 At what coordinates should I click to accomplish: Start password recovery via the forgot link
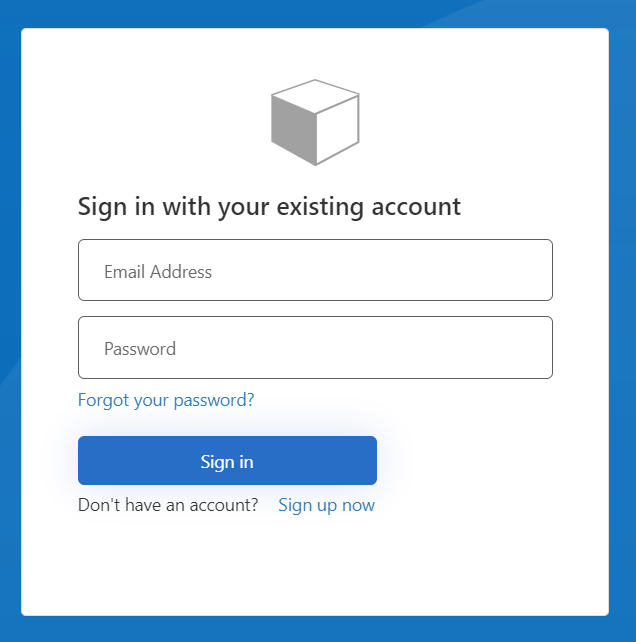click(166, 400)
